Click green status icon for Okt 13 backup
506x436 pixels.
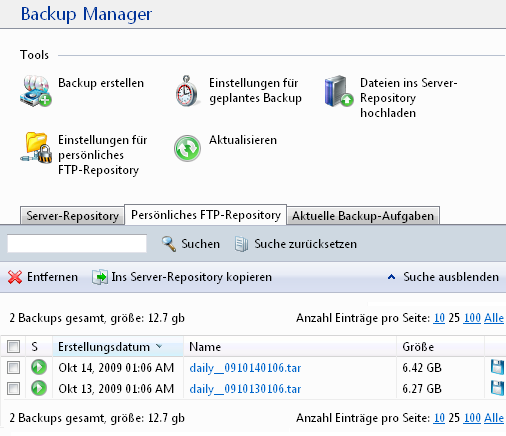[x=39, y=388]
